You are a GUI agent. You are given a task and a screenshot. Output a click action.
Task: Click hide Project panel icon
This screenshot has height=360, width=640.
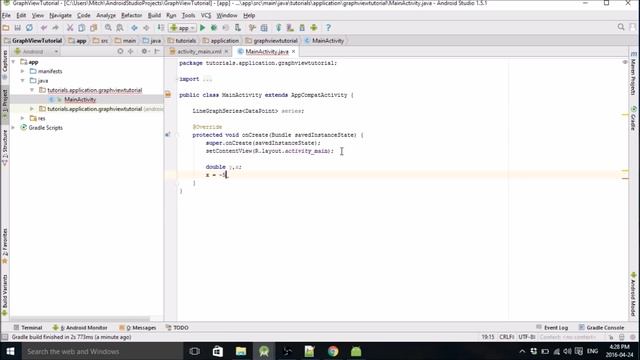[157, 51]
